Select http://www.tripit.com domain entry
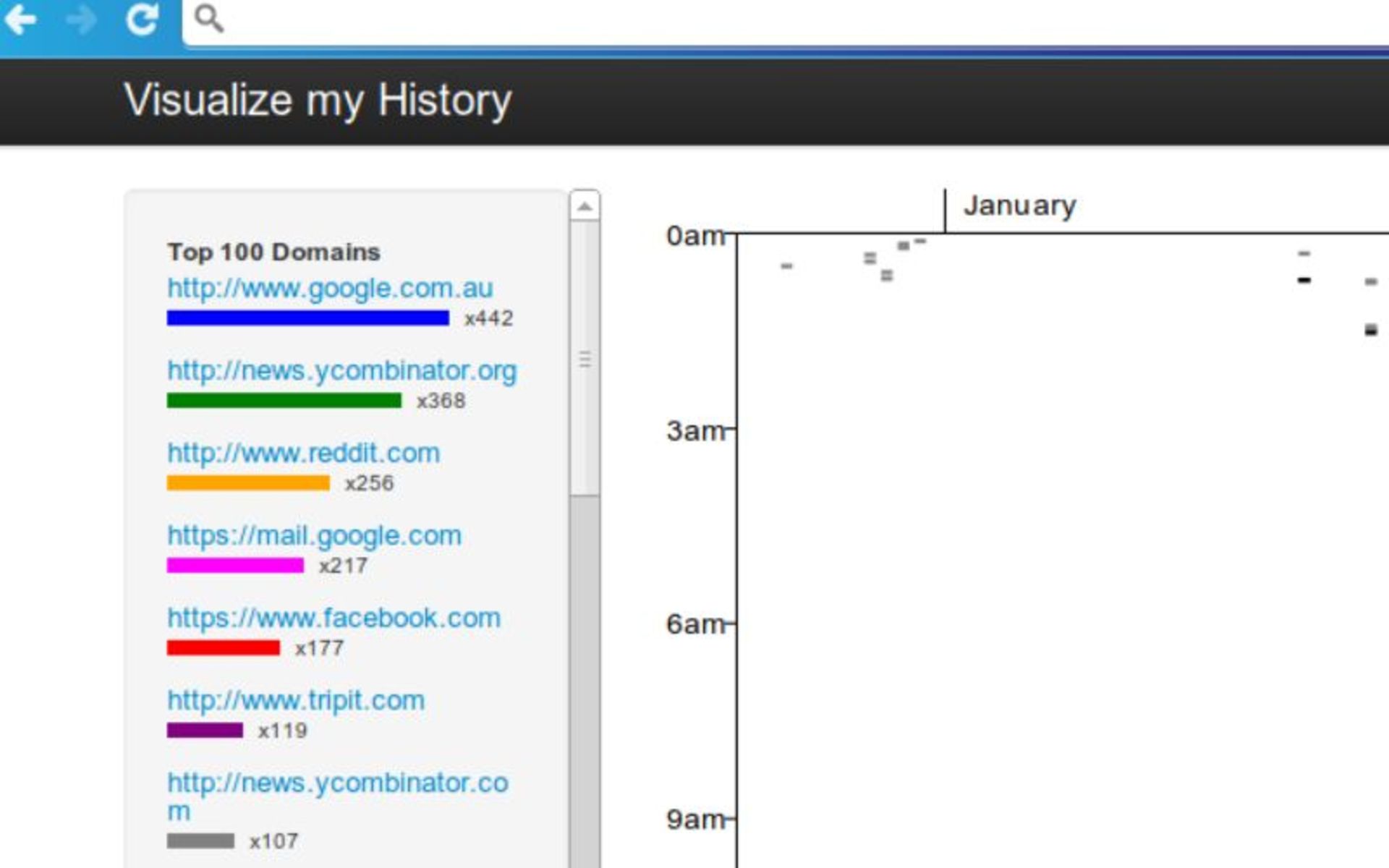1389x868 pixels. pyautogui.click(x=296, y=700)
